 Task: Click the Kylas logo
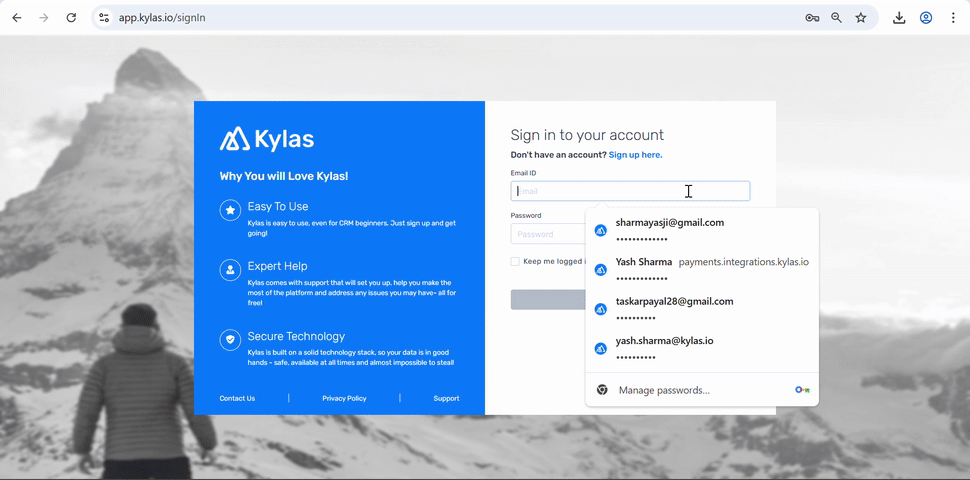point(267,139)
